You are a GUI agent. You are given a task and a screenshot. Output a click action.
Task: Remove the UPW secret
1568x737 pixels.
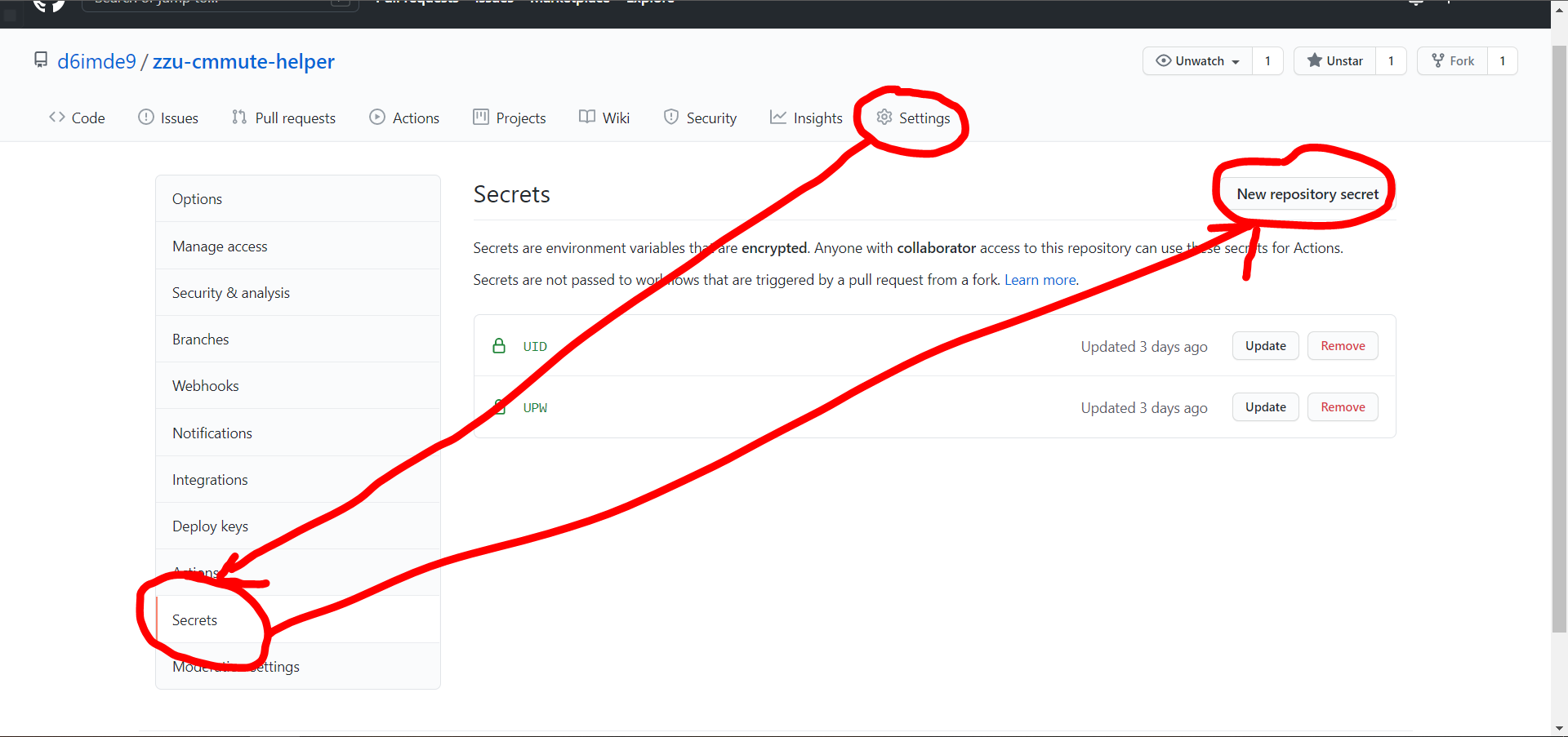[1343, 407]
